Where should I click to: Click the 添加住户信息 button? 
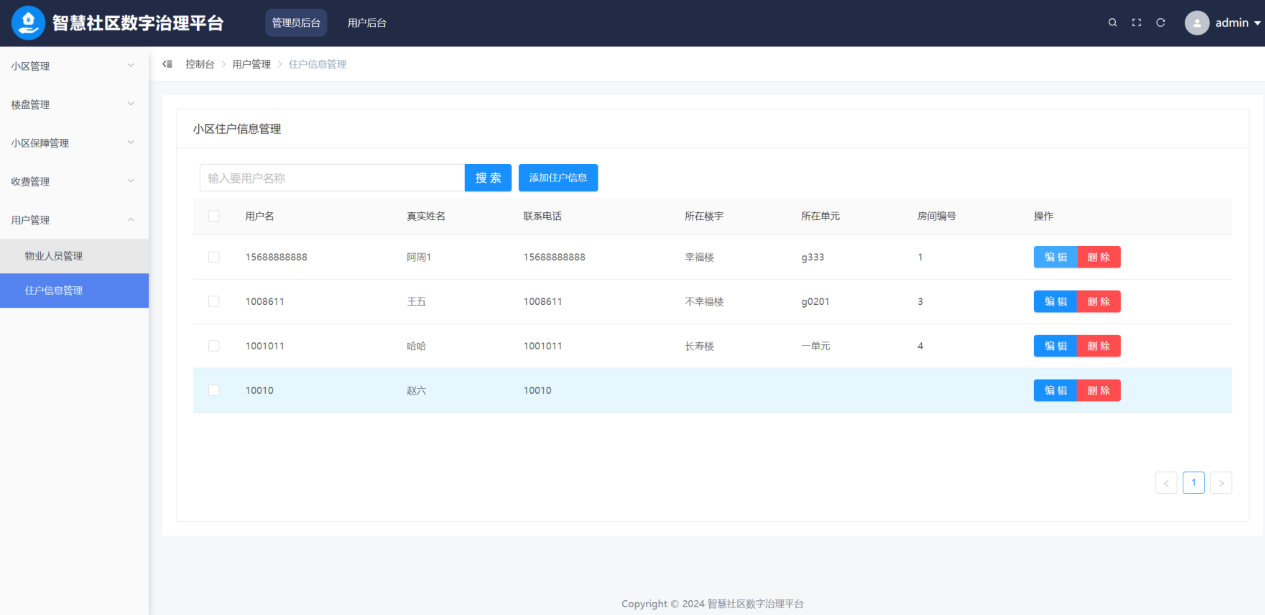(558, 178)
